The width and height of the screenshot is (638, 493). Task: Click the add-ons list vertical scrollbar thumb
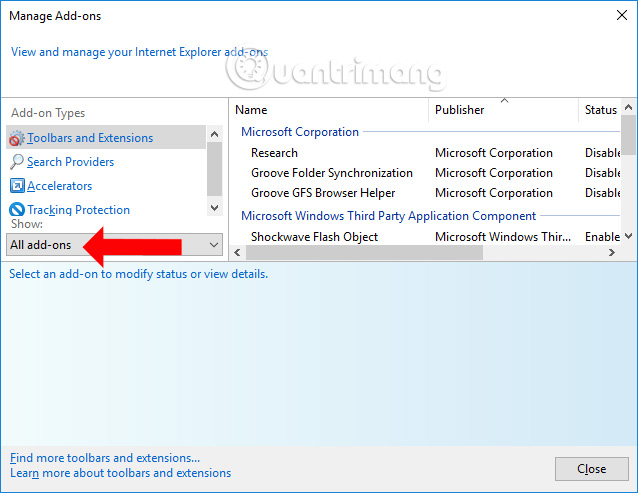[629, 135]
